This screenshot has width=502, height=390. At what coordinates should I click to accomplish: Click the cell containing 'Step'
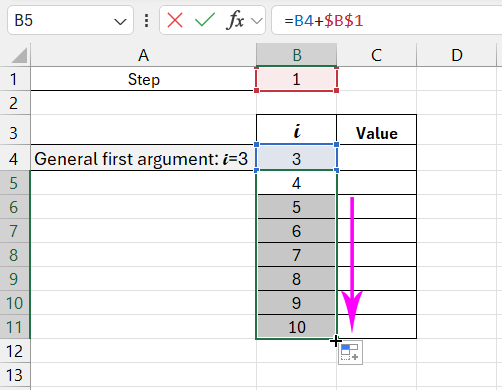tap(143, 79)
